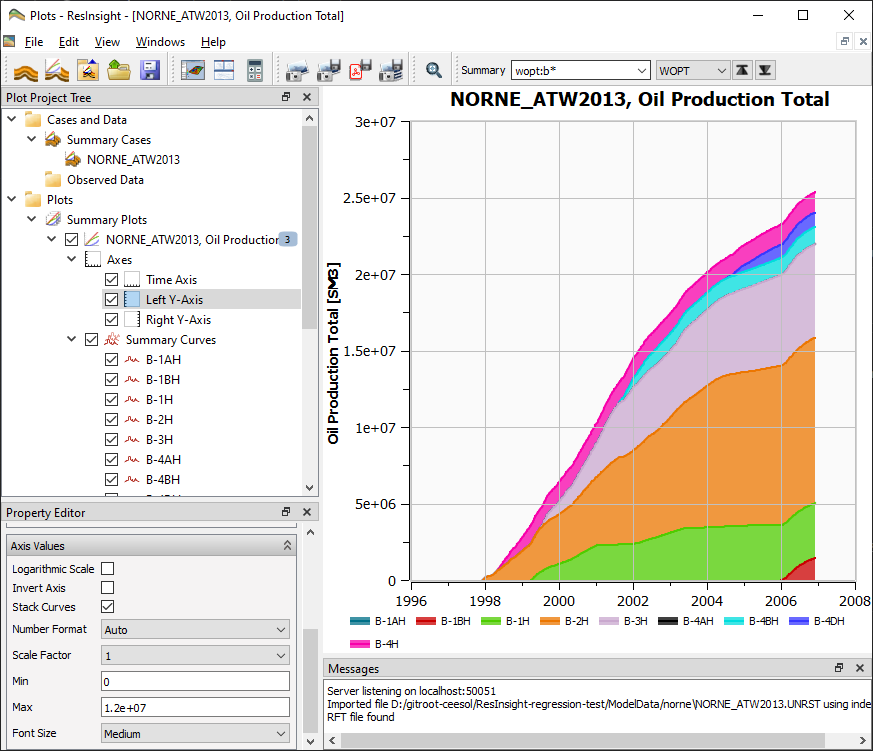Open the Edit menu
Image resolution: width=873 pixels, height=751 pixels.
(68, 42)
